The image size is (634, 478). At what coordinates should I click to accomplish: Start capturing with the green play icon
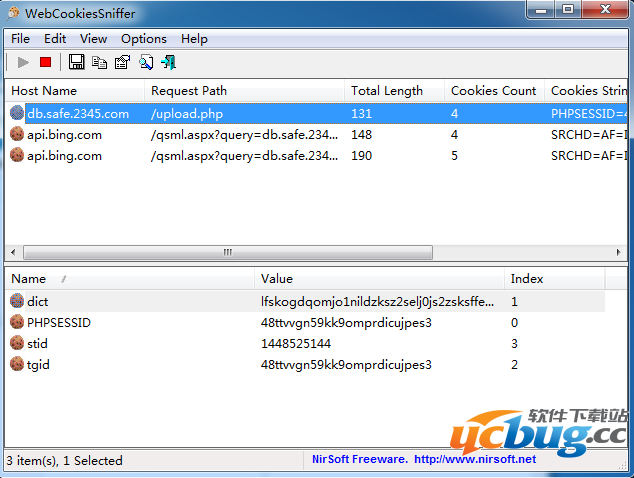click(x=23, y=62)
